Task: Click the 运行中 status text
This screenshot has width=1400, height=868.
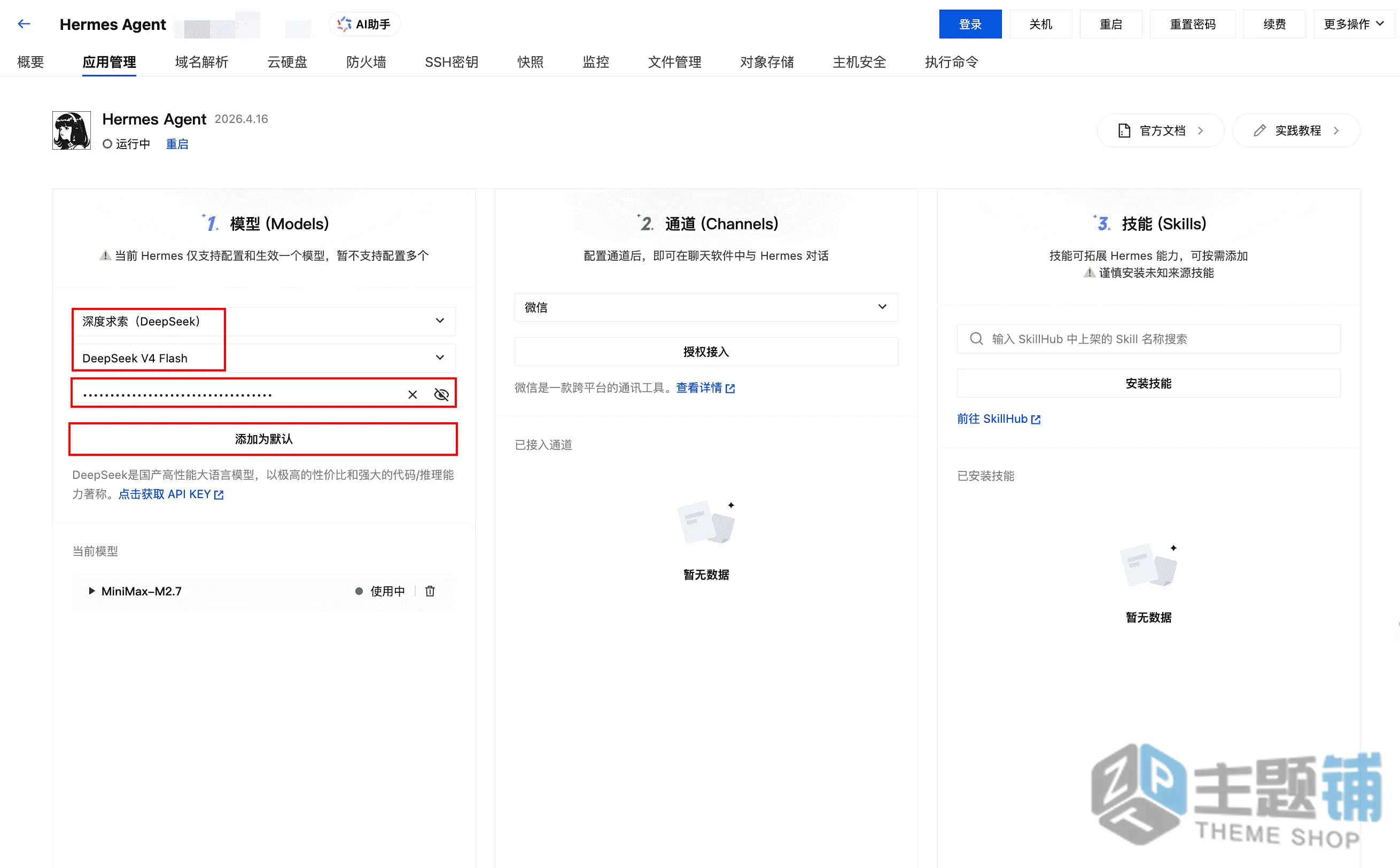Action: [x=133, y=144]
